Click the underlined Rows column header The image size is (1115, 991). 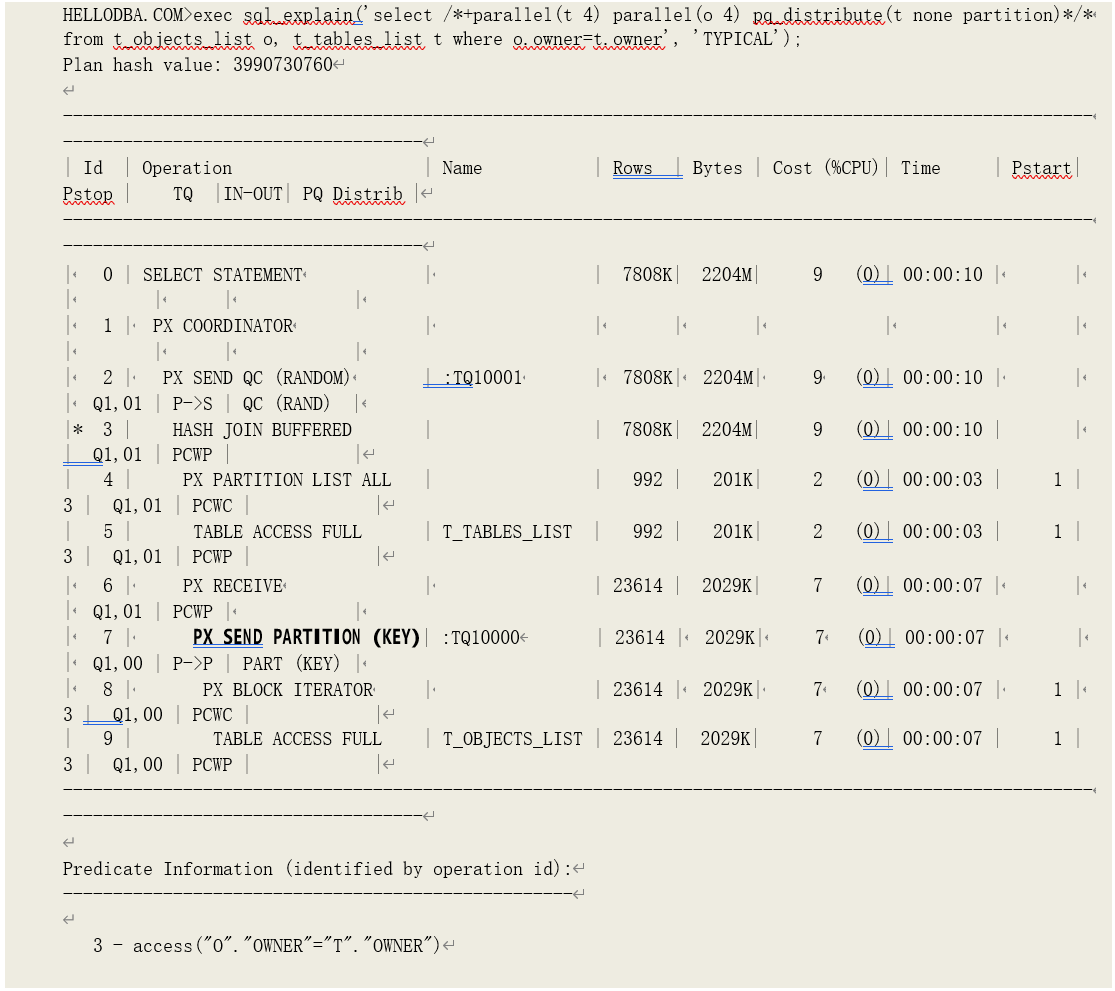pyautogui.click(x=632, y=168)
